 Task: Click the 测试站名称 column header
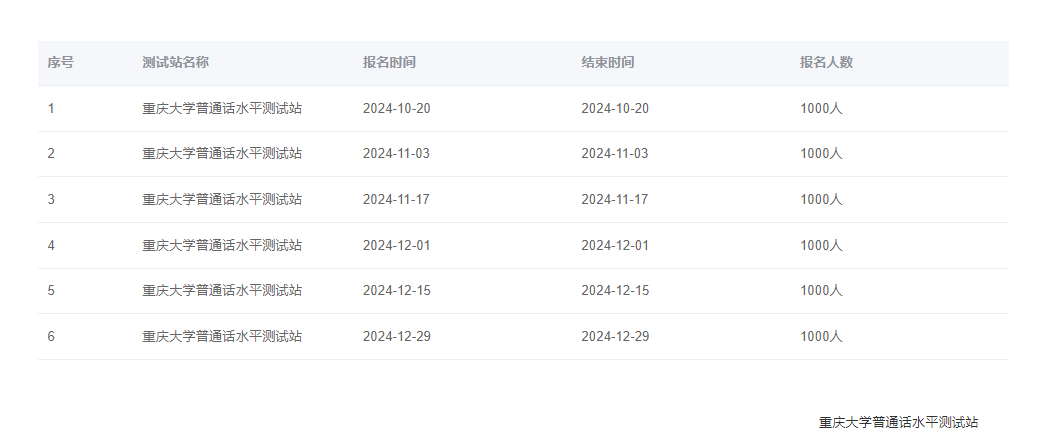coord(175,62)
